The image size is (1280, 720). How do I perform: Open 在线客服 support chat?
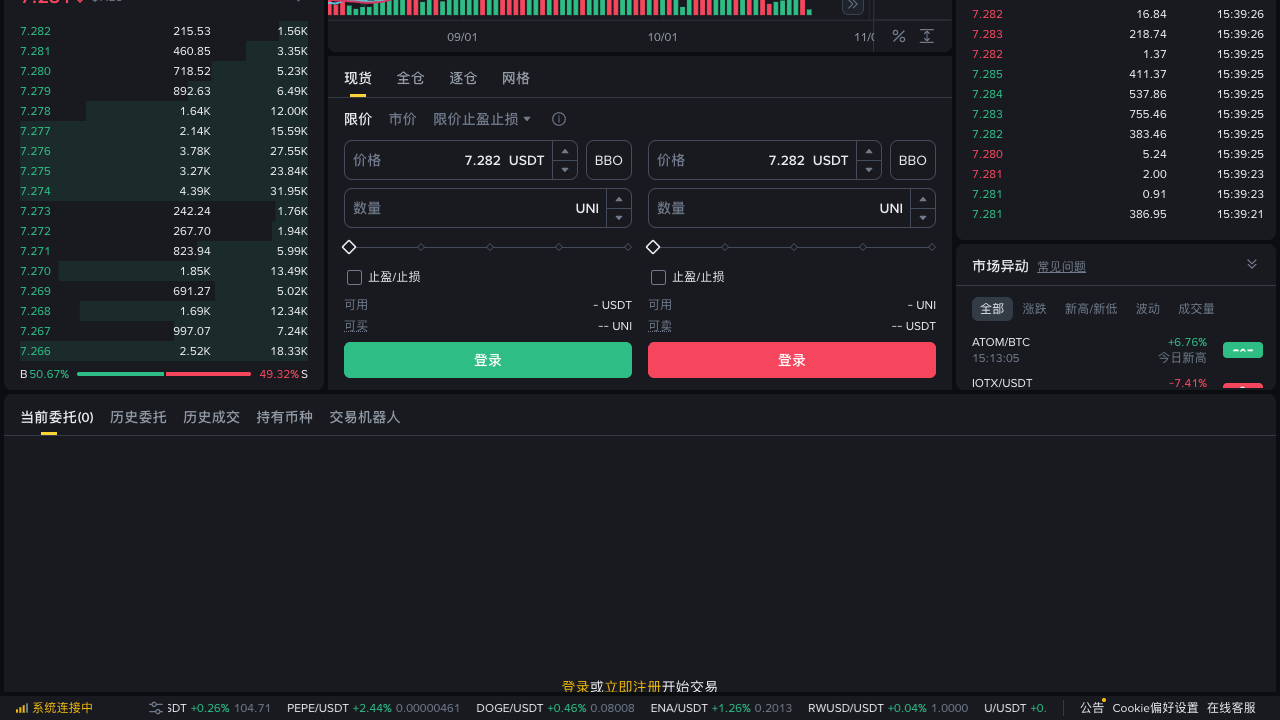click(x=1231, y=708)
